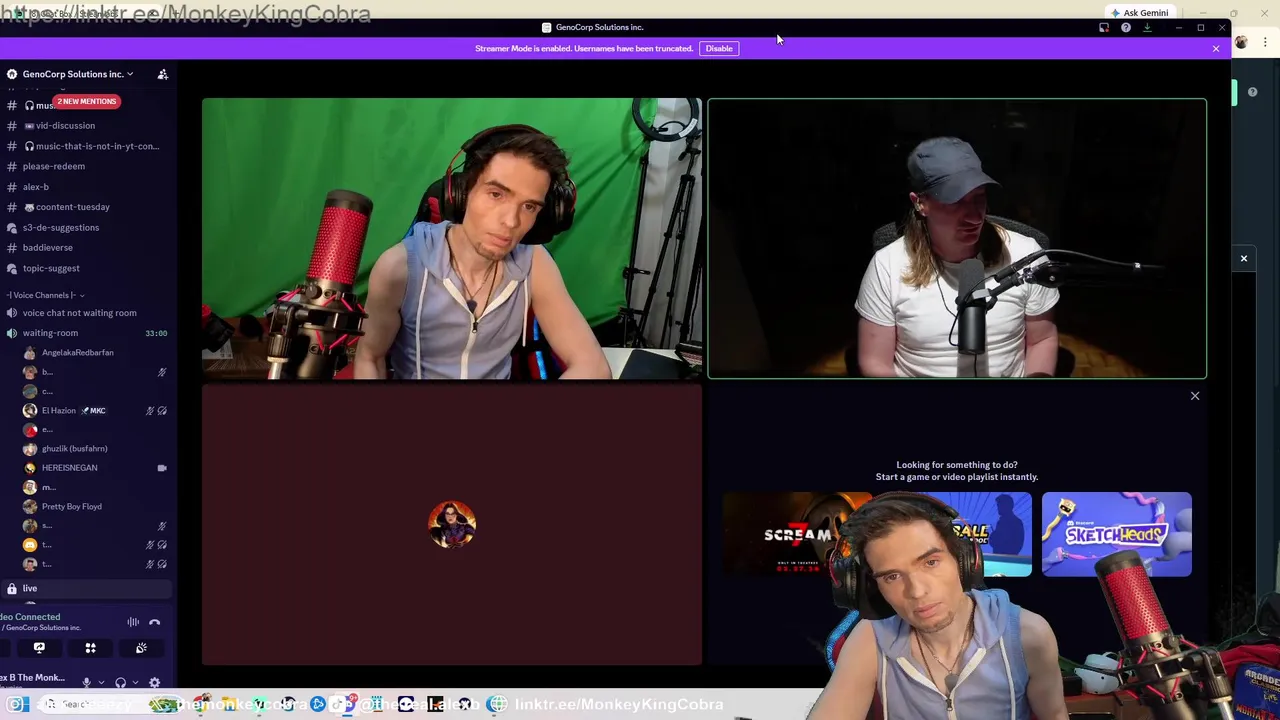Share your screen button in voice panel
This screenshot has width=1280, height=720.
click(39, 648)
